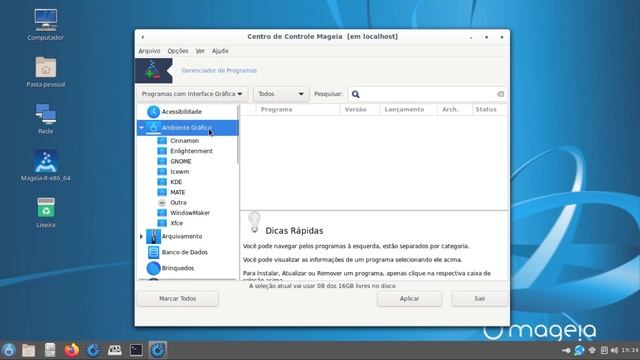Select KDE subcategory
Image resolution: width=640 pixels, height=360 pixels.
coord(176,182)
